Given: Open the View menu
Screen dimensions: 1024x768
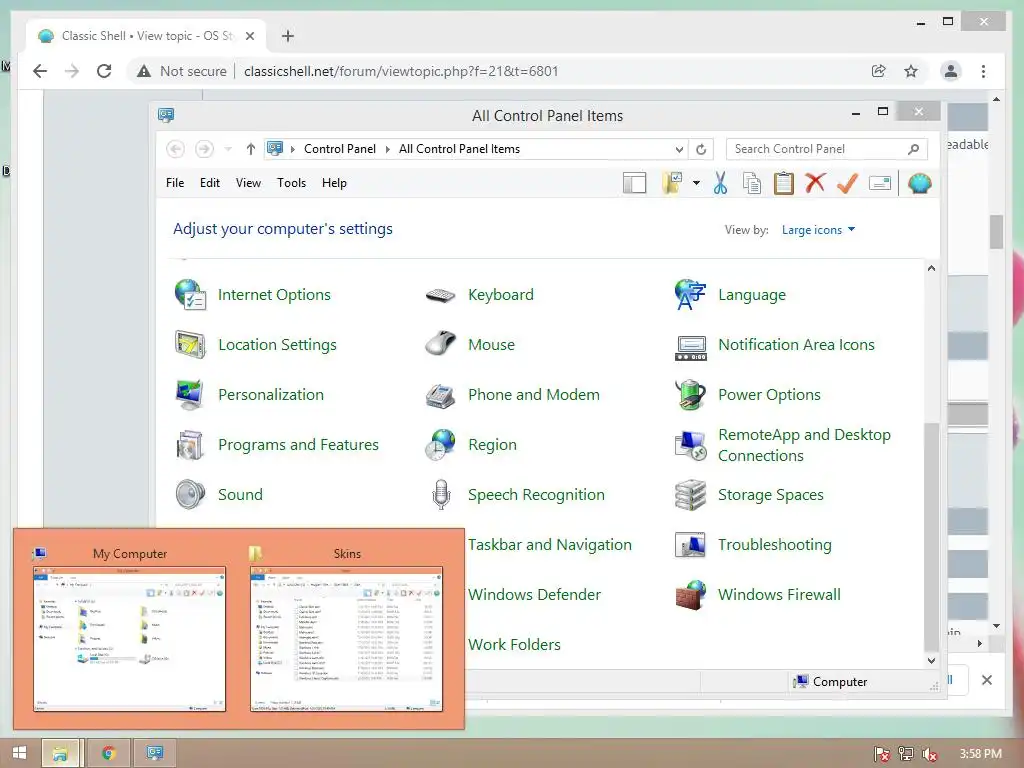Looking at the screenshot, I should [248, 183].
